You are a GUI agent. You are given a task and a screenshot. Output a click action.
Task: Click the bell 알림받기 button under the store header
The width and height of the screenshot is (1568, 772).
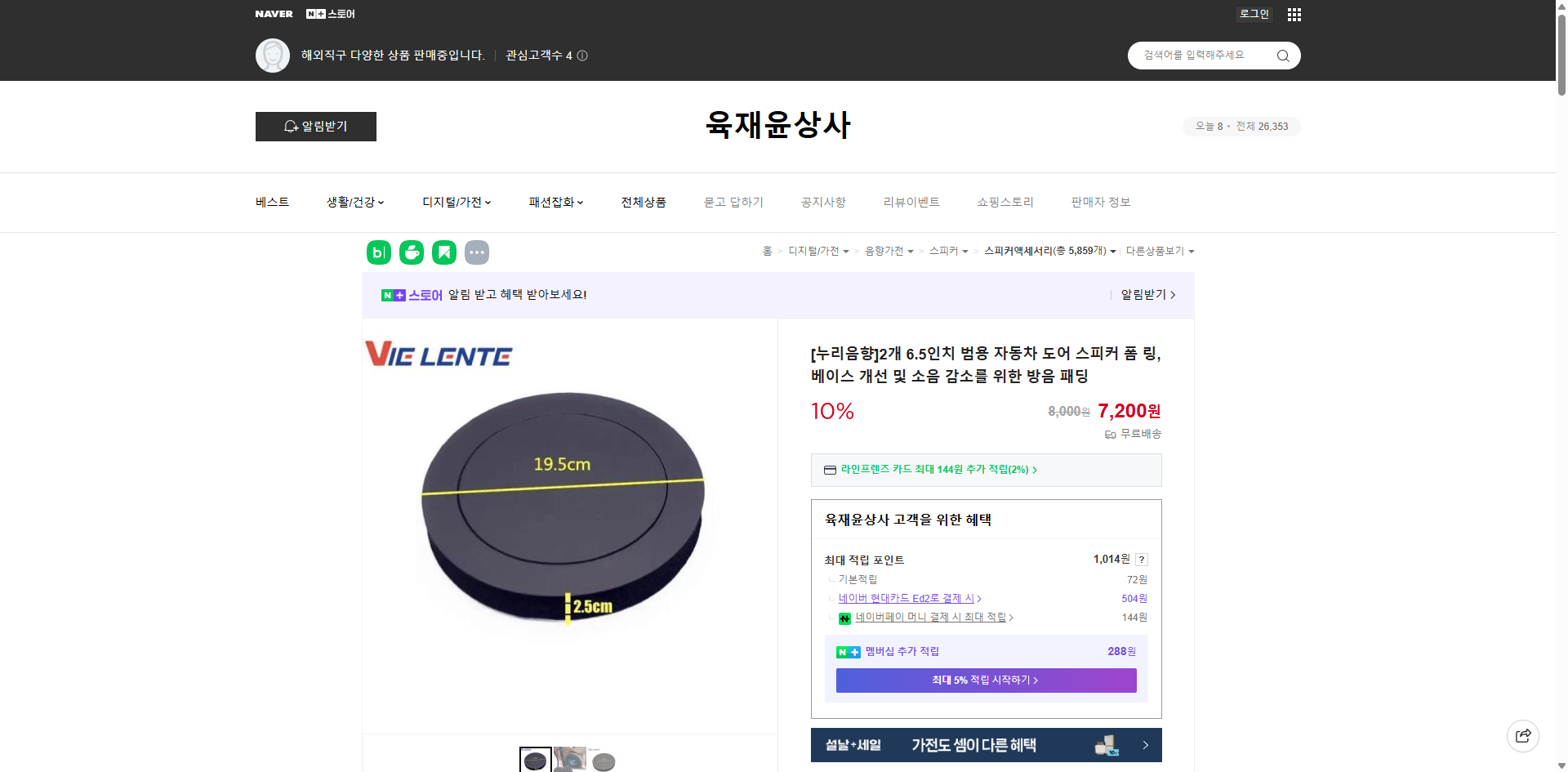[315, 127]
